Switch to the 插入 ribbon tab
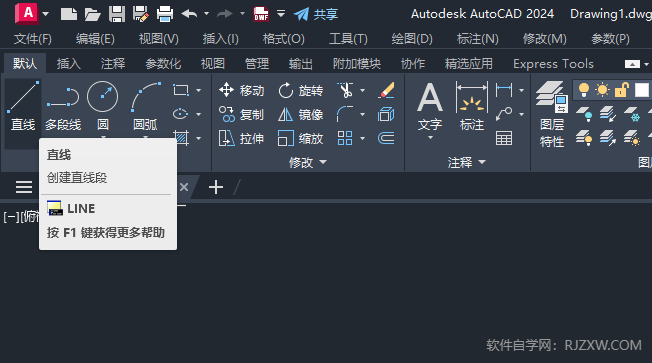This screenshot has height=363, width=652. [69, 64]
